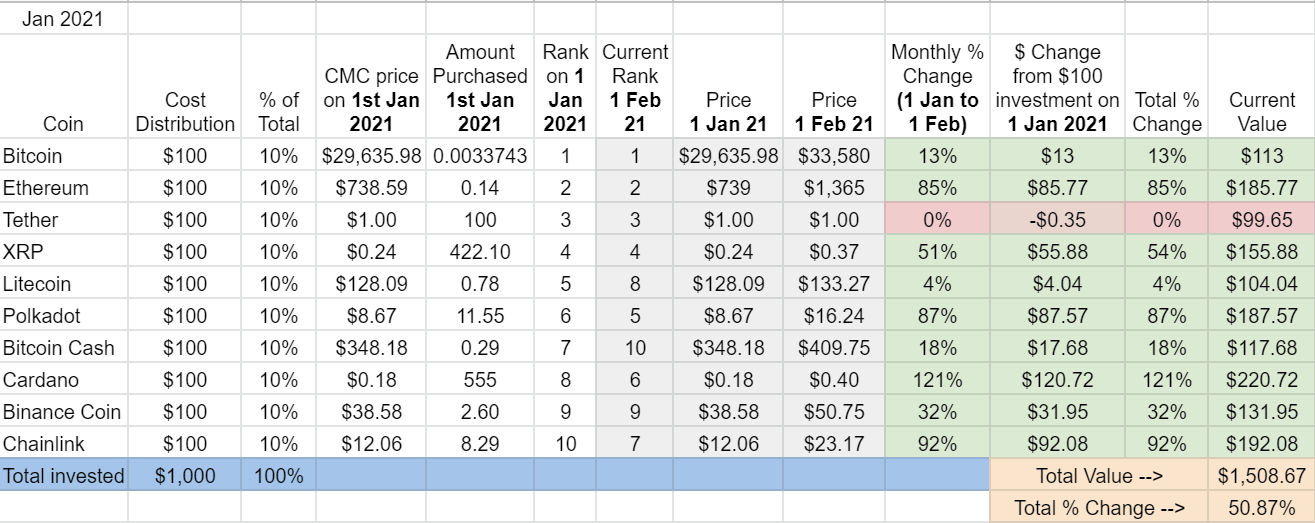Click the '$1,000' total invested cell
Screen dimensions: 1315x523
tap(185, 475)
